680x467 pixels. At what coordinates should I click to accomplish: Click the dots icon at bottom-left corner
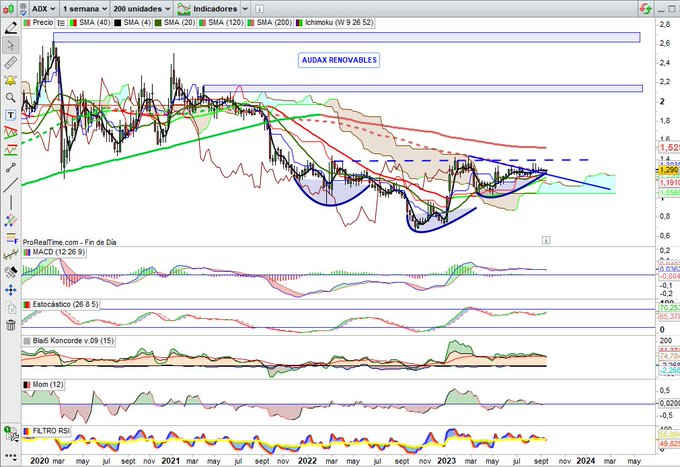(x=11, y=457)
